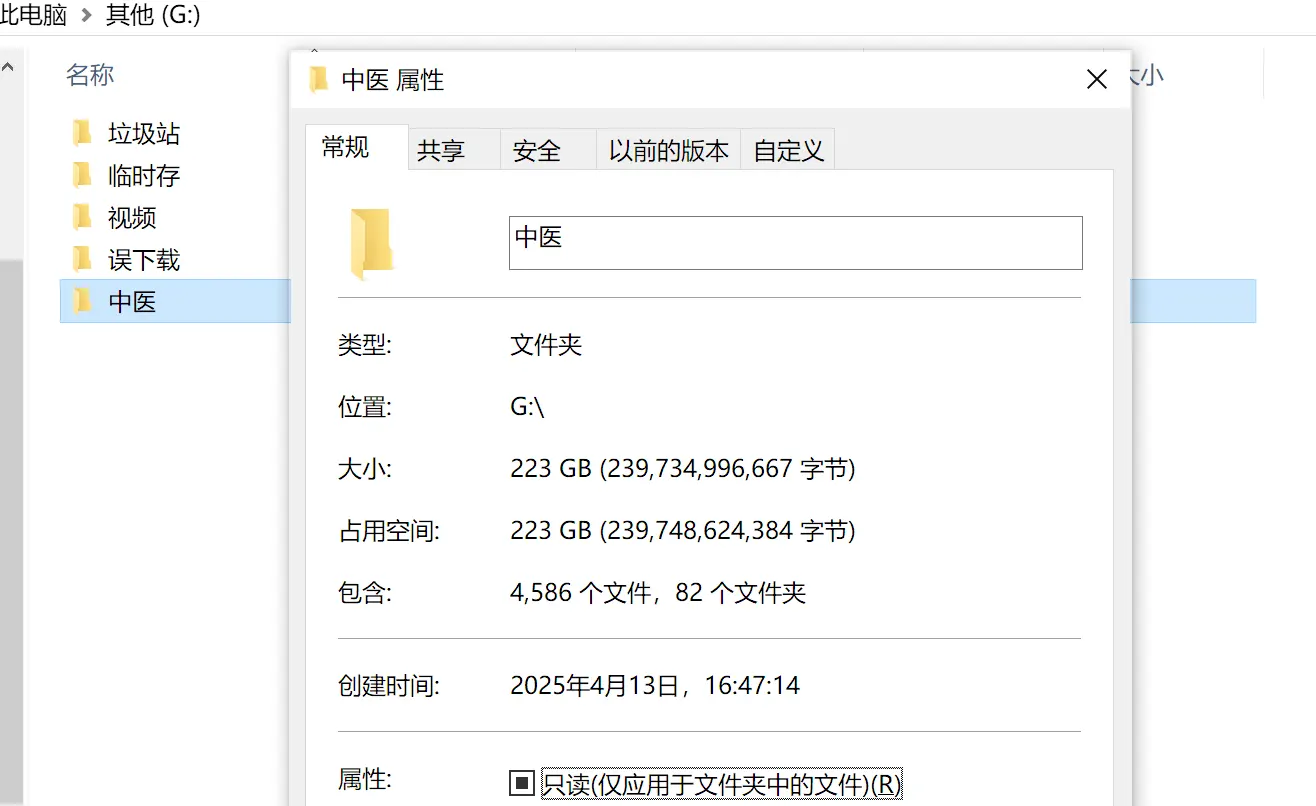Click 其他 (G:) in the address breadcrumb

[x=153, y=16]
